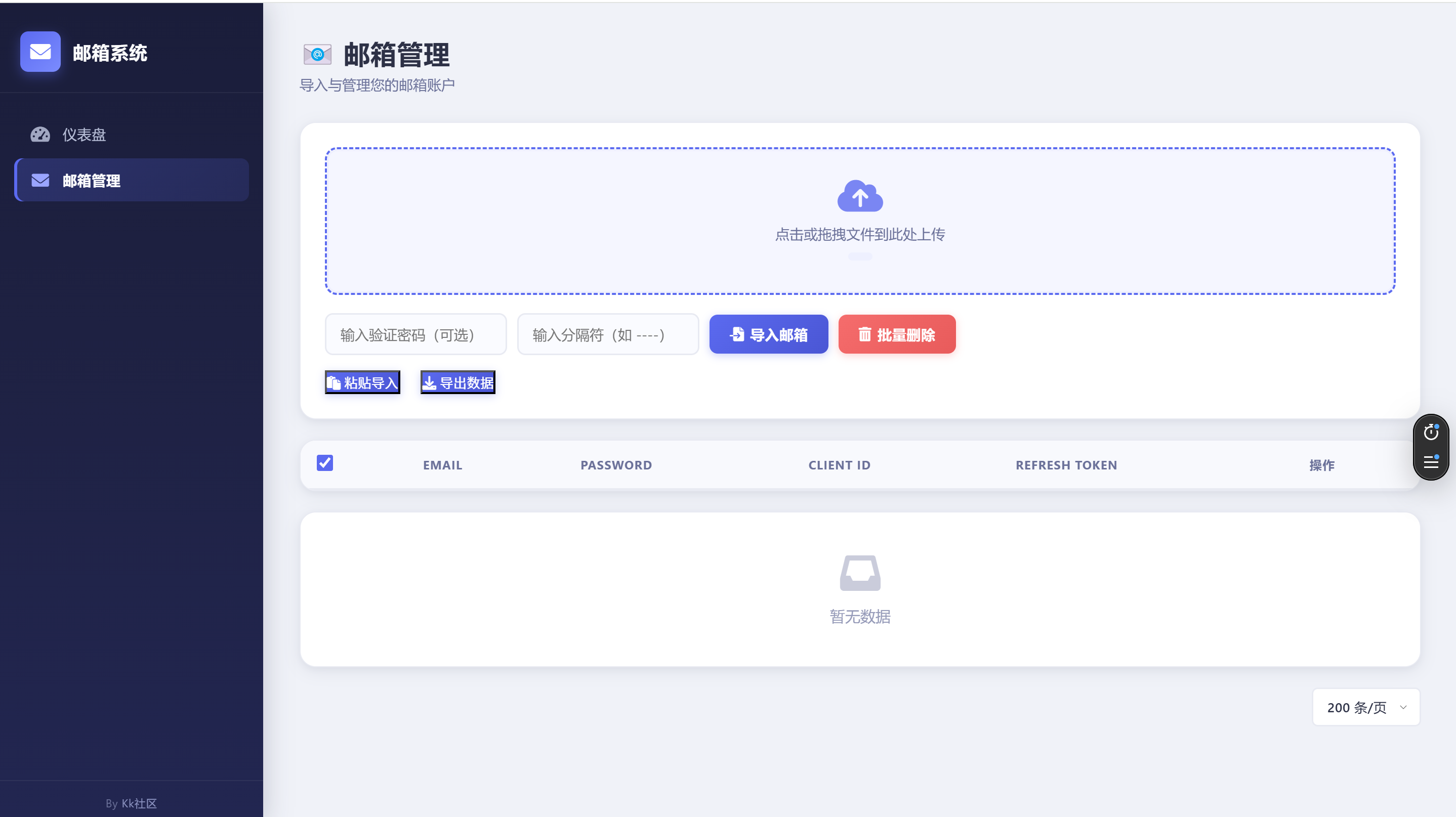
Task: Open the 仪表盘 dashboard menu item
Action: point(131,135)
